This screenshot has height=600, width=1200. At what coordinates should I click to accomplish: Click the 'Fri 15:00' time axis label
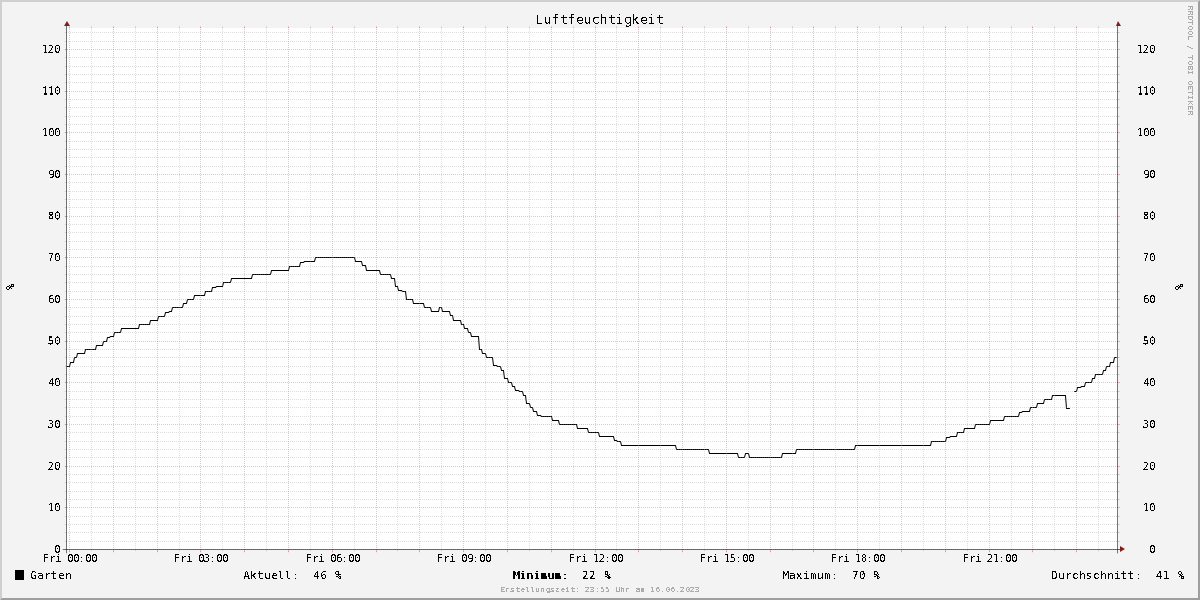[x=727, y=558]
